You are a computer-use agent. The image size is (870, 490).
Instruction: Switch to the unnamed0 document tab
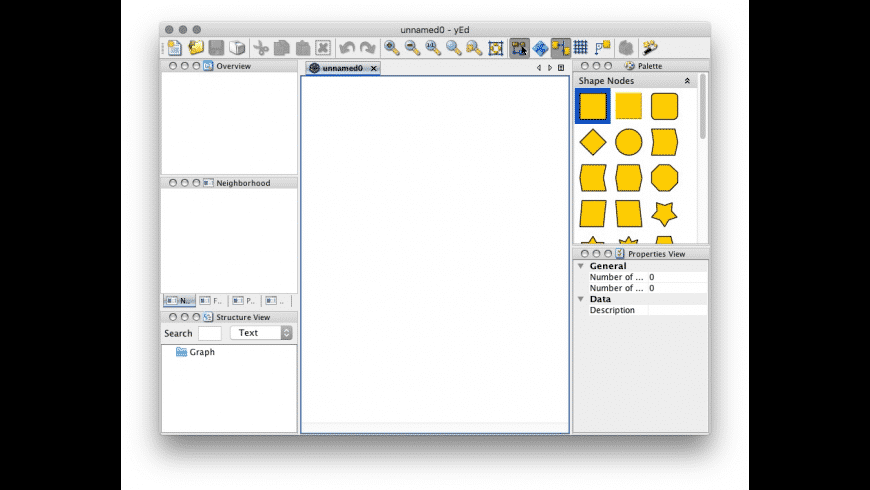342,68
